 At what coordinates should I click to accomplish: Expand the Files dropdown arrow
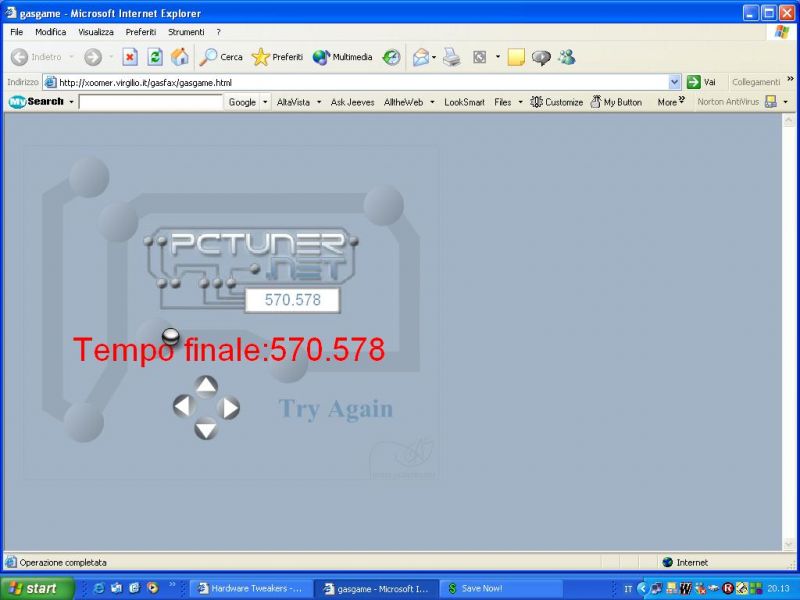[520, 102]
